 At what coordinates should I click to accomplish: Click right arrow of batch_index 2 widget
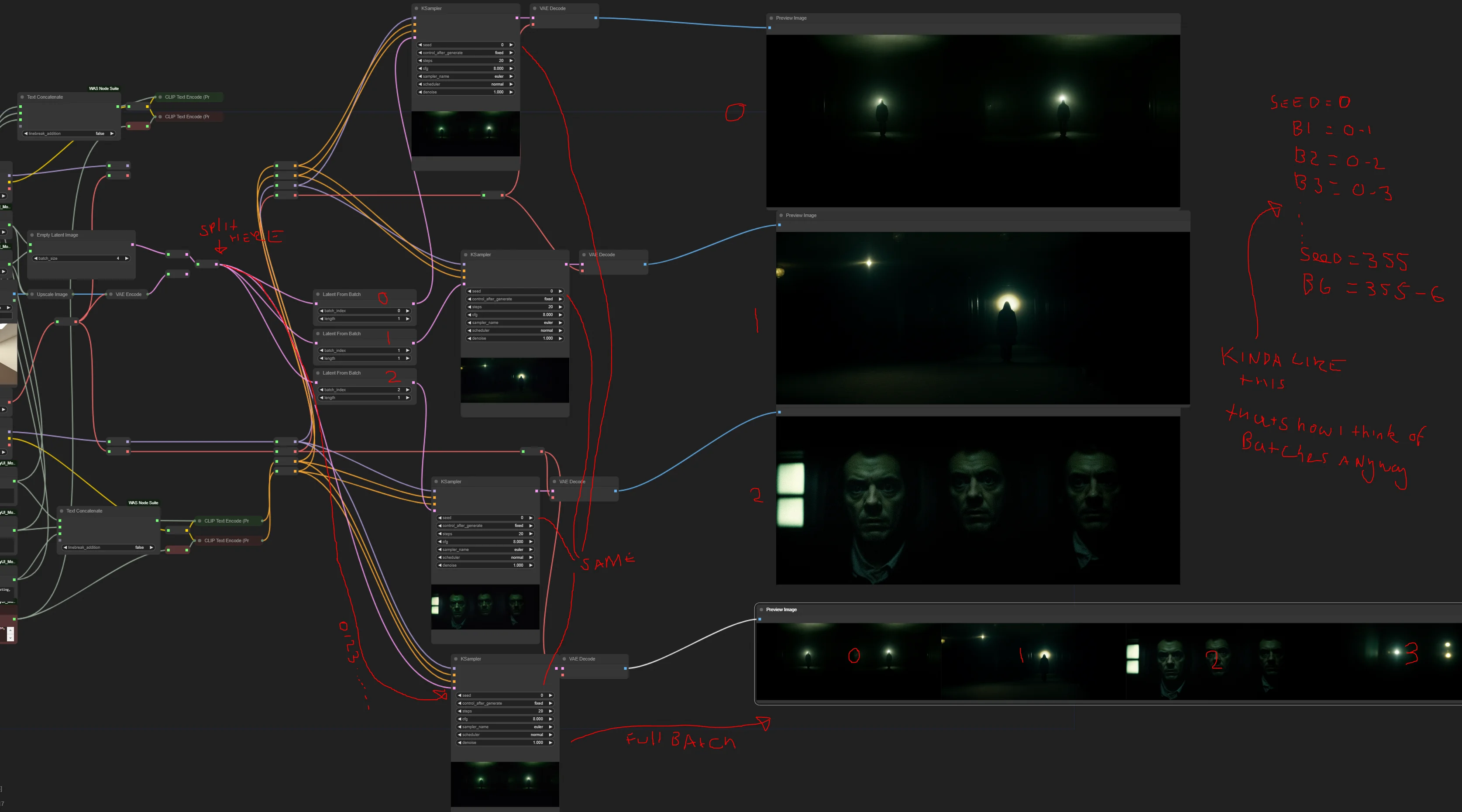pyautogui.click(x=407, y=390)
